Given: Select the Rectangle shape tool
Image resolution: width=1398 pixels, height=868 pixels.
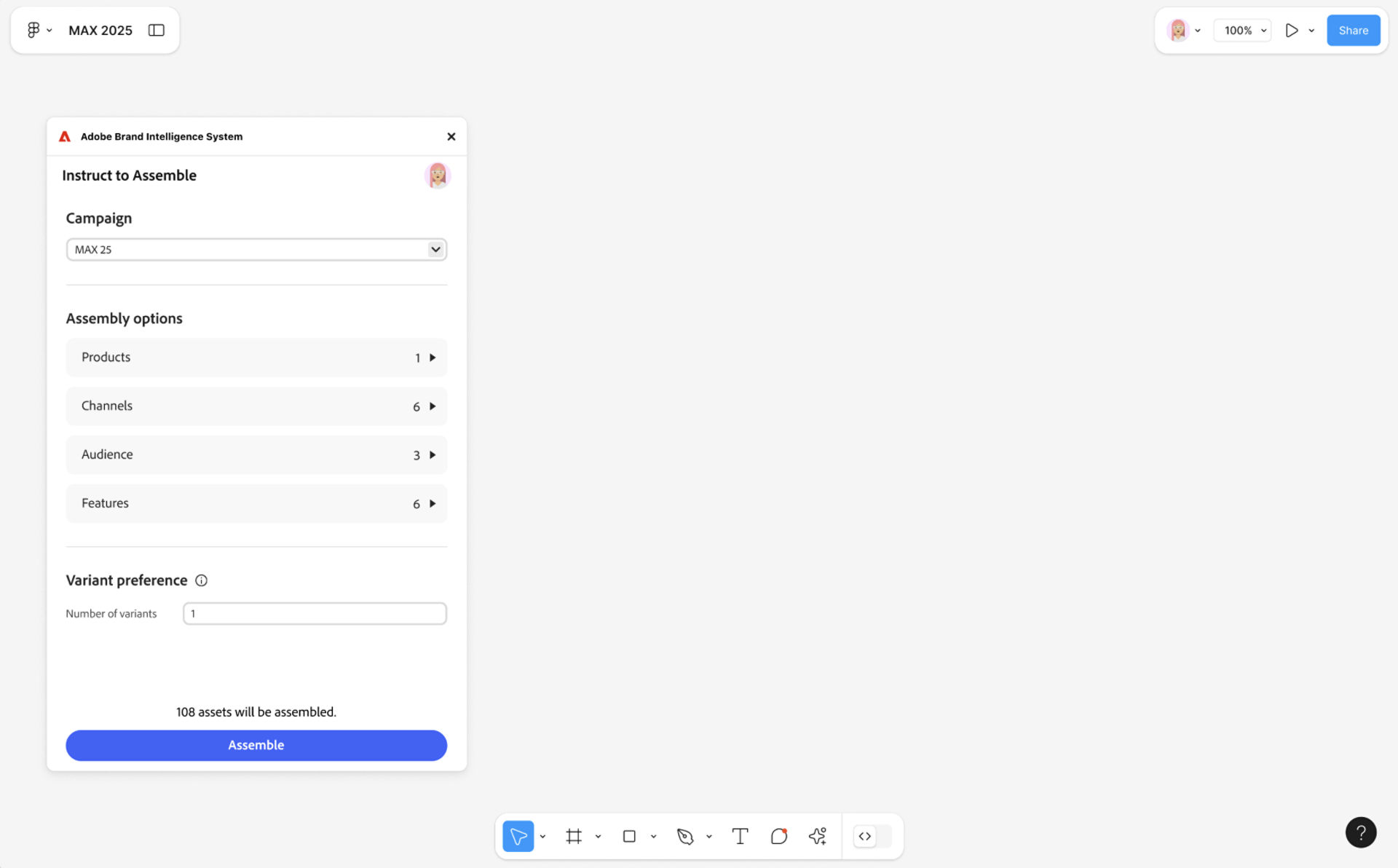Looking at the screenshot, I should pos(628,836).
